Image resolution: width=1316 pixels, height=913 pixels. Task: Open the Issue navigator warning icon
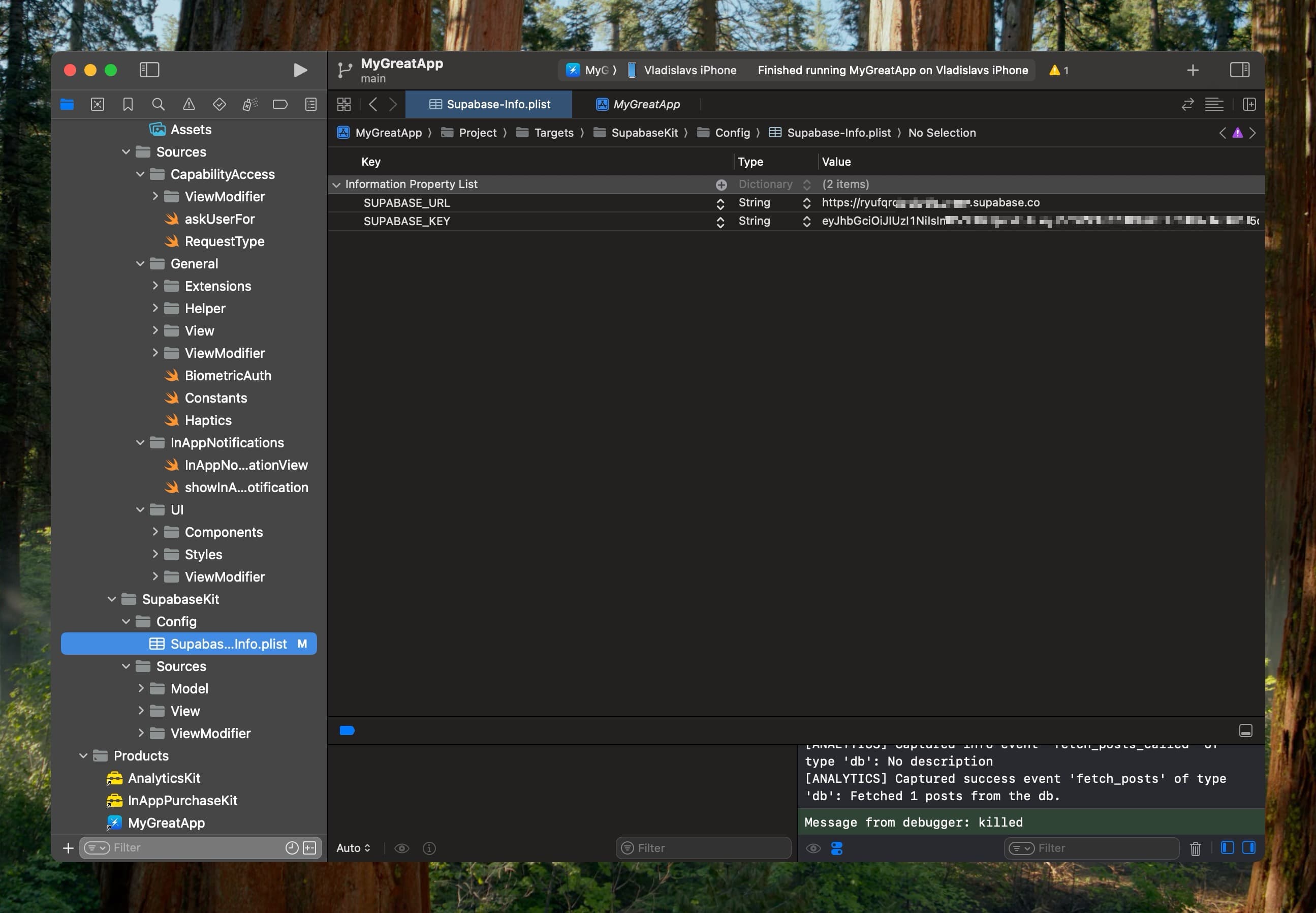point(189,104)
